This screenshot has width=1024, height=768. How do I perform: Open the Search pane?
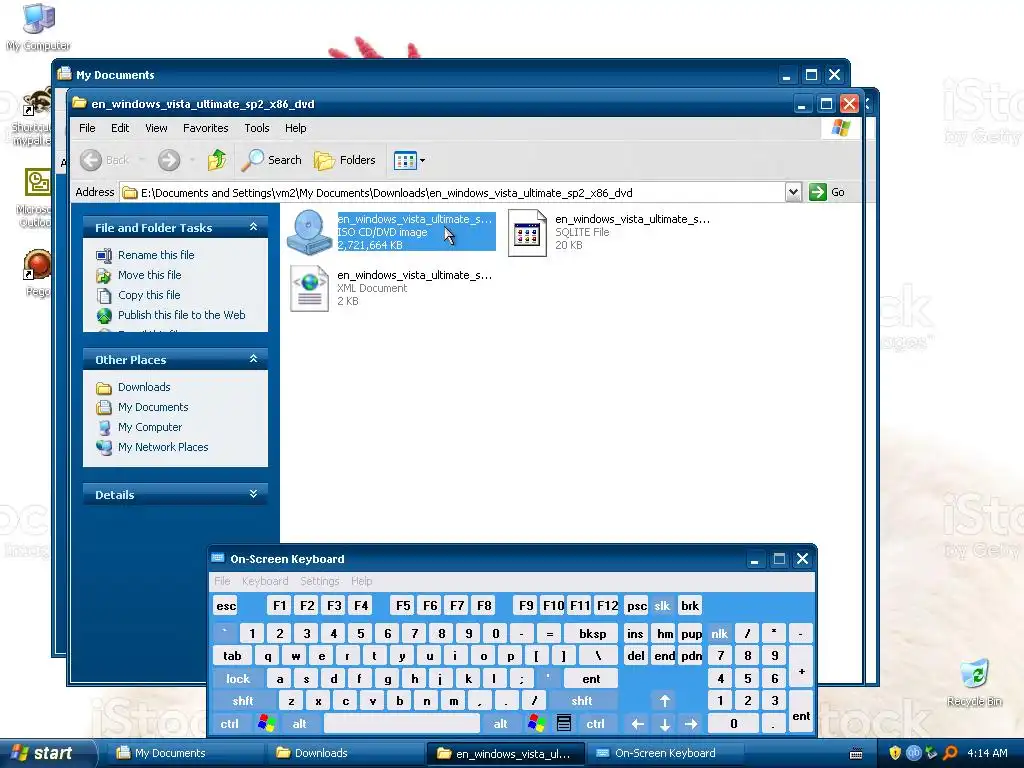[271, 160]
